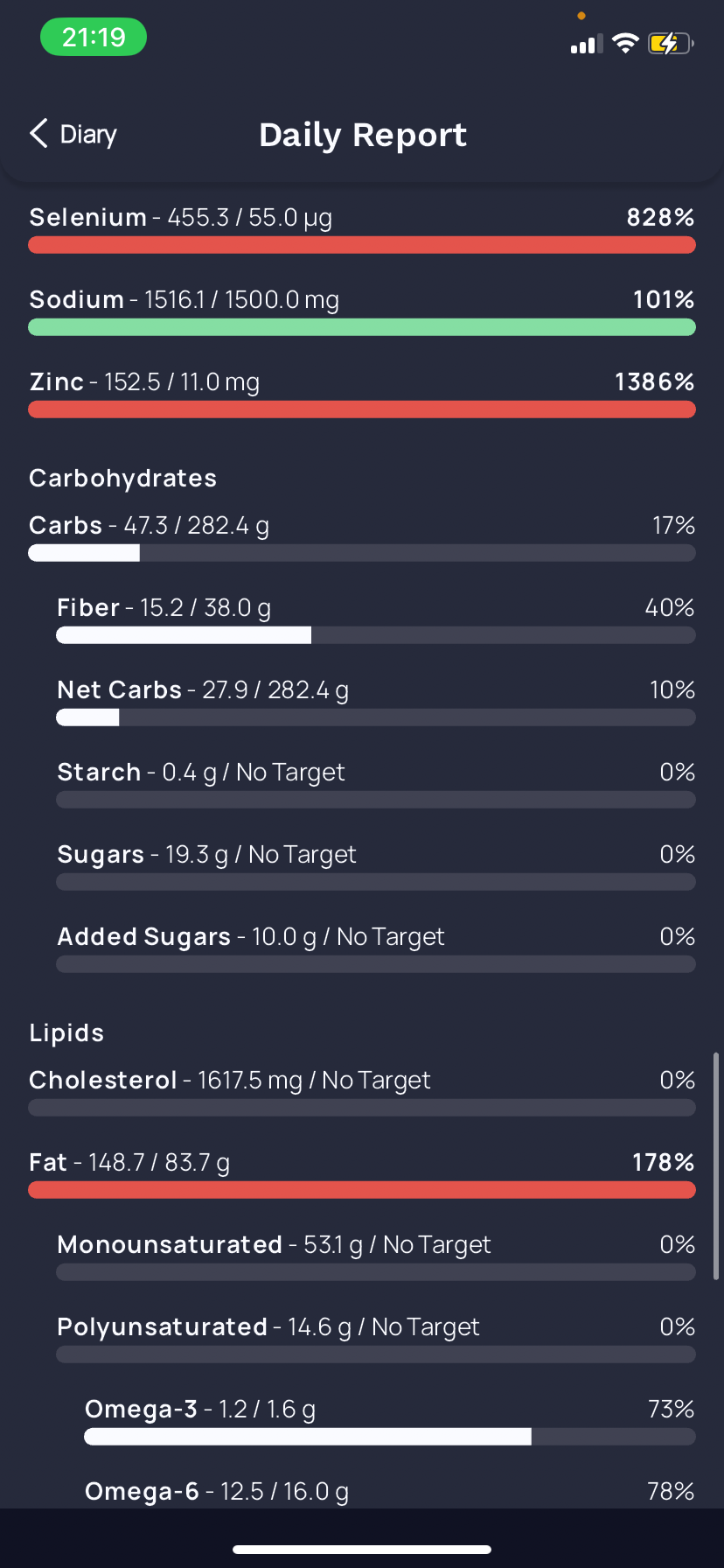Click the vertical scrollbar indicator
724x1568 pixels.
pyautogui.click(x=716, y=1166)
